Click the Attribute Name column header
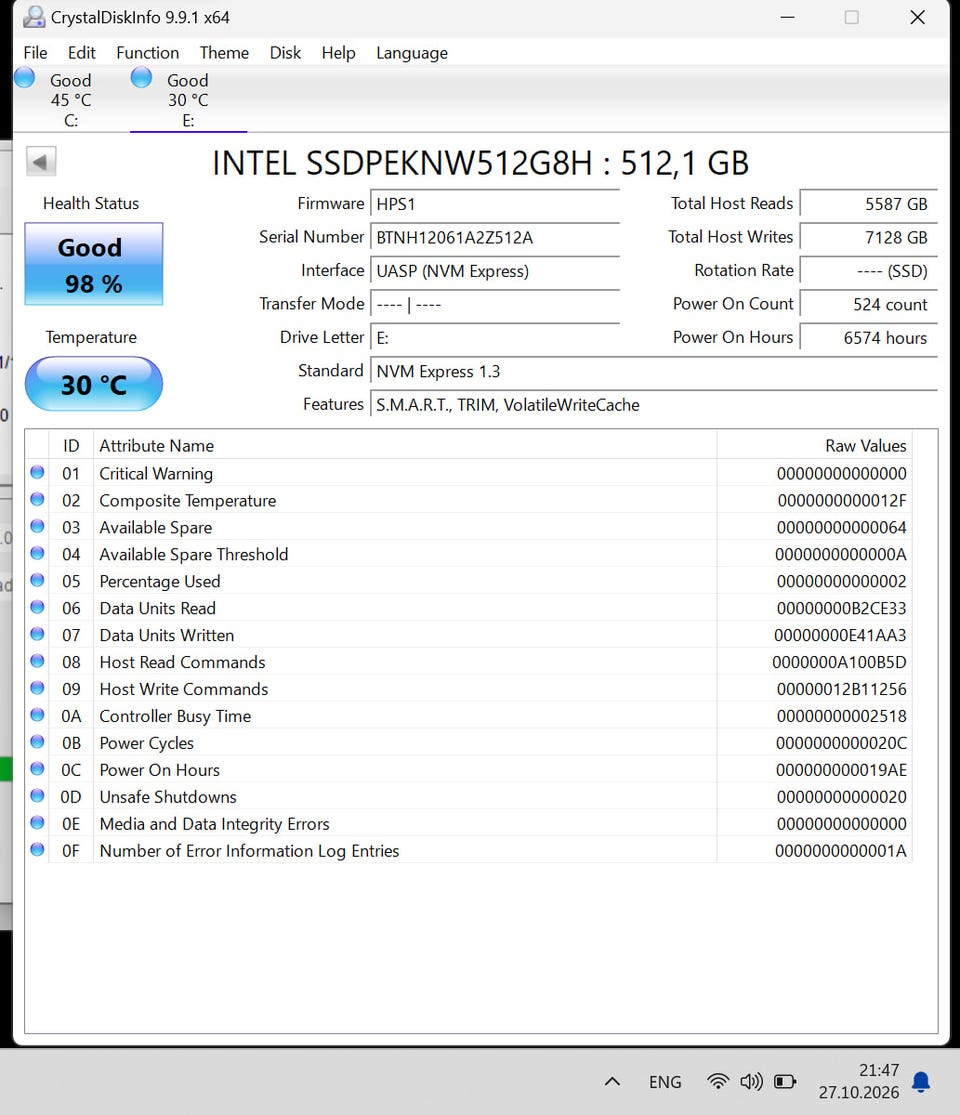 (x=405, y=445)
